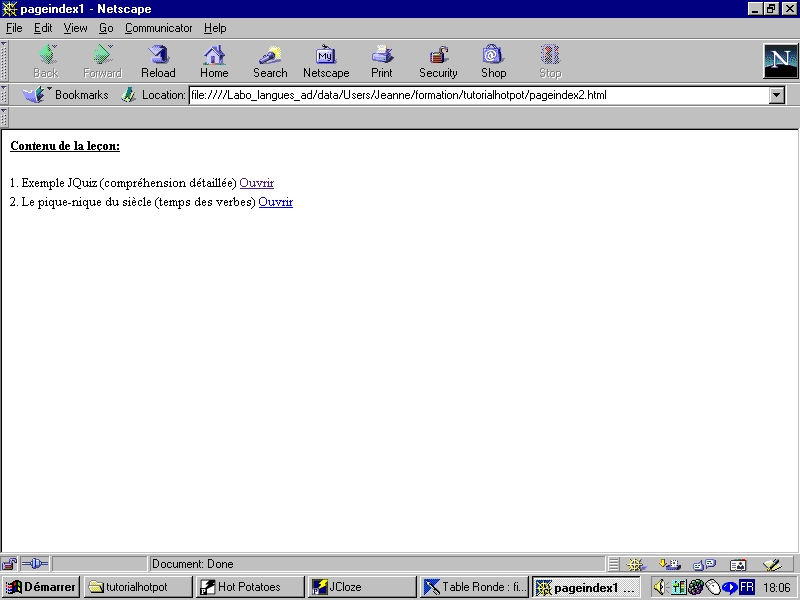Open the My Netscape page
Screen dimensions: 800x600
pyautogui.click(x=326, y=61)
